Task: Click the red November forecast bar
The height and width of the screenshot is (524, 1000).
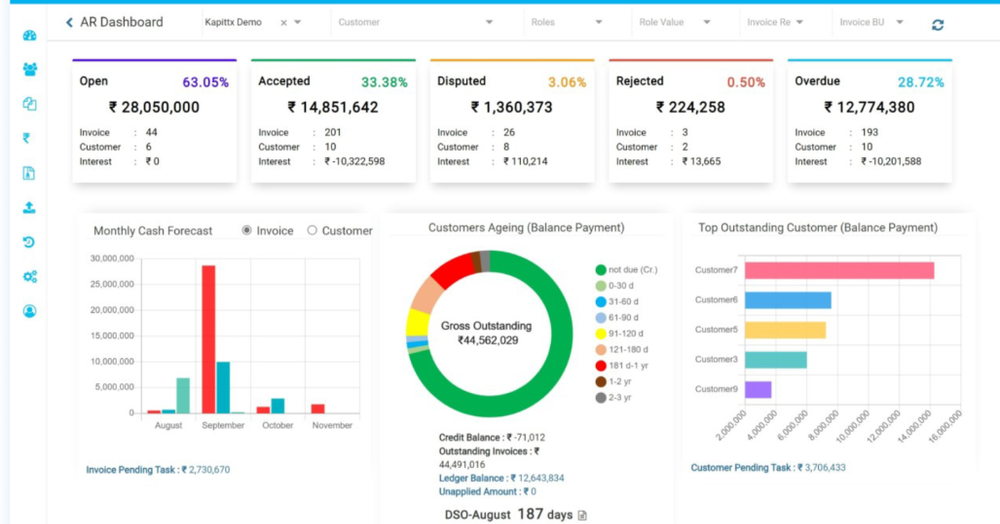Action: (318, 409)
